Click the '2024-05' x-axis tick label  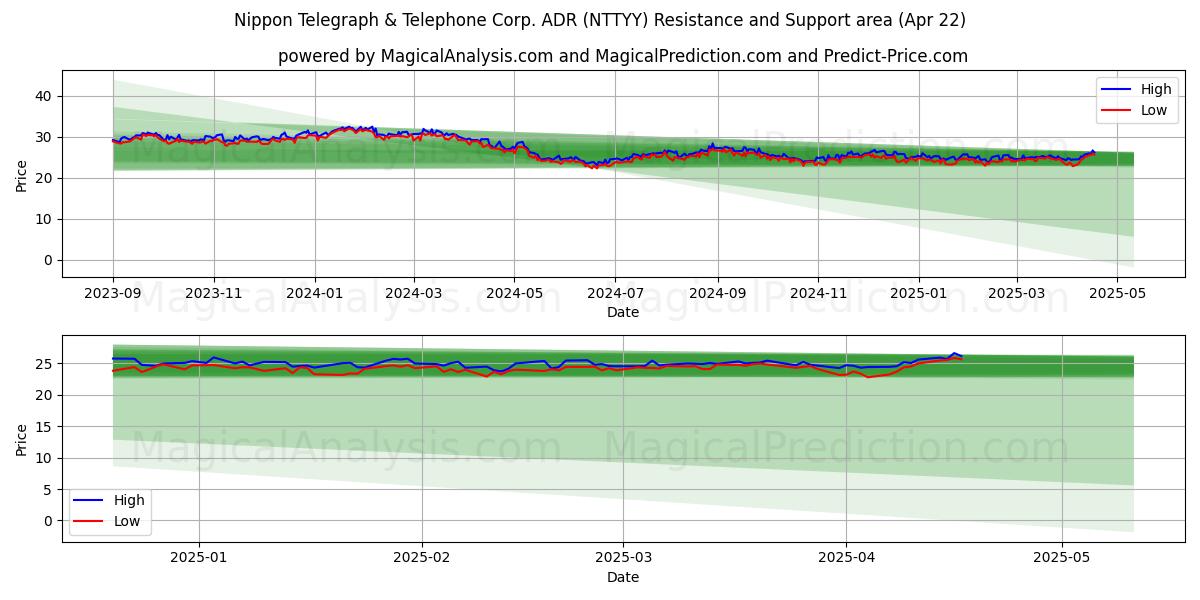(515, 293)
